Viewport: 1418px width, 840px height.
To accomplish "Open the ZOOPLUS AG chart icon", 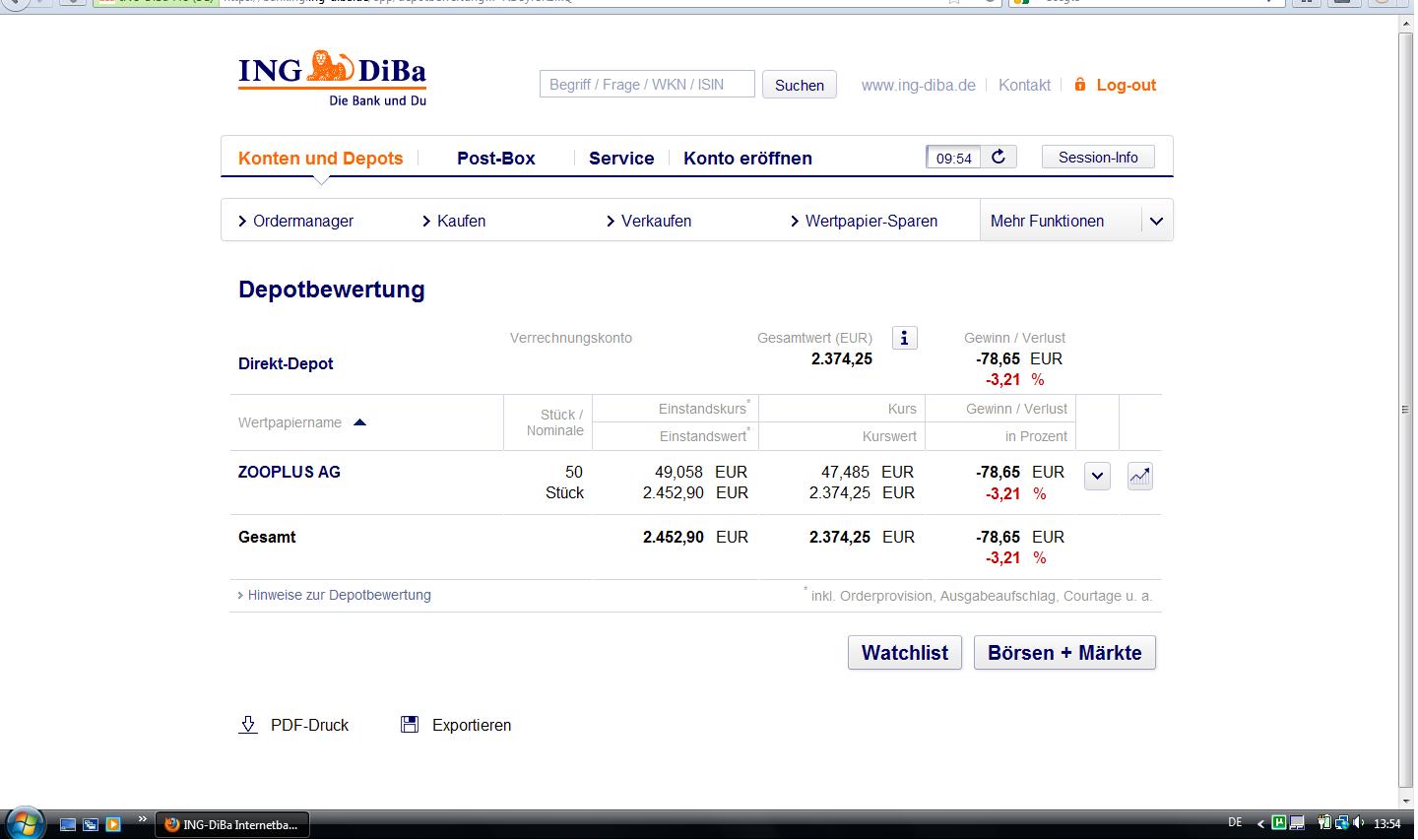I will point(1139,477).
